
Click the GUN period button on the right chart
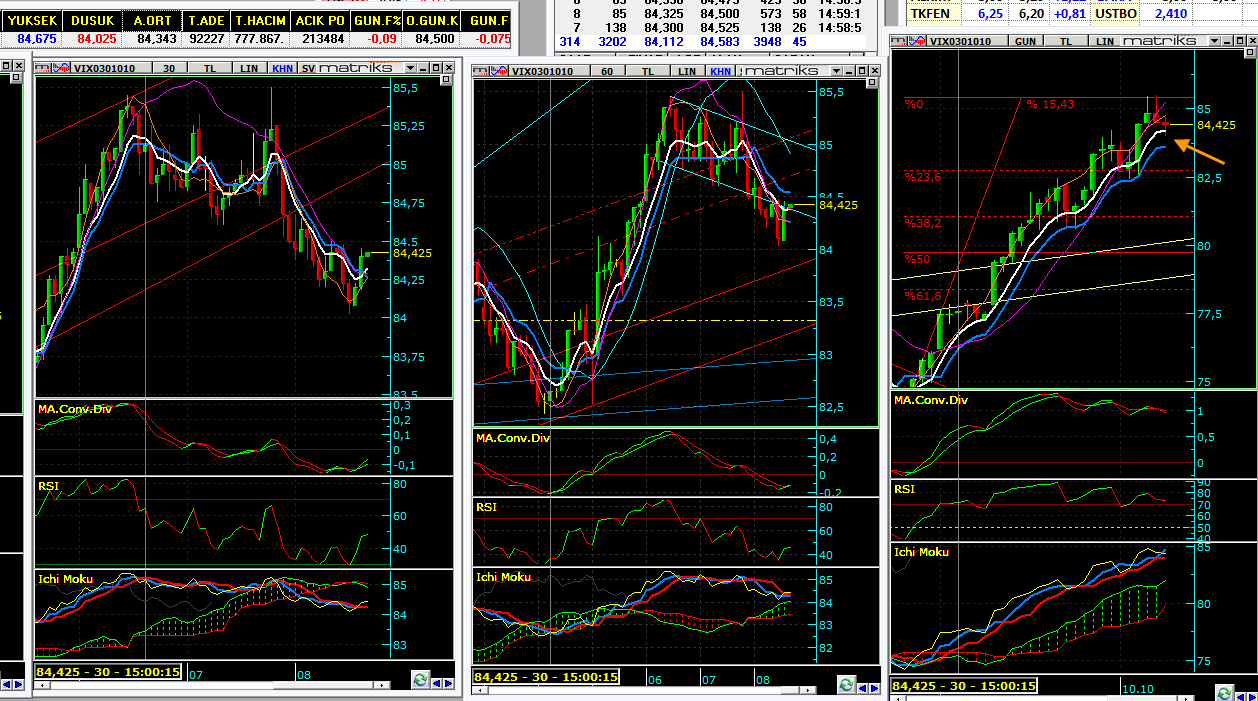[x=1025, y=41]
